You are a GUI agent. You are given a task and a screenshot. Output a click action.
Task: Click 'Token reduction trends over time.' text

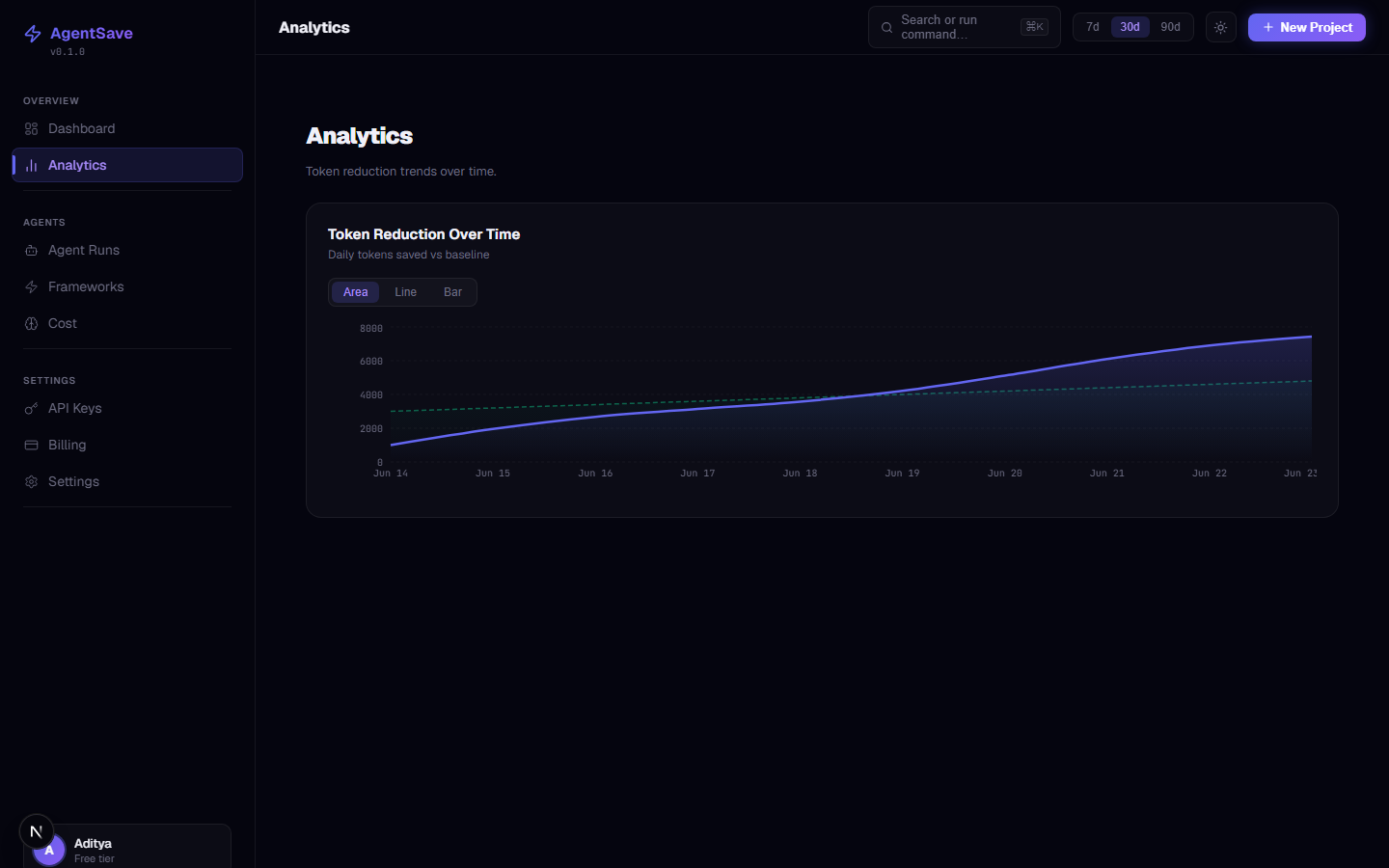[401, 172]
